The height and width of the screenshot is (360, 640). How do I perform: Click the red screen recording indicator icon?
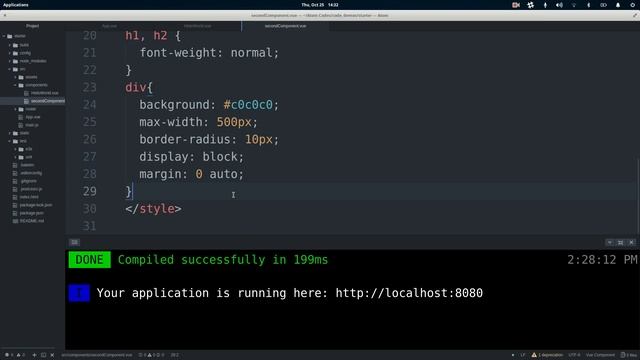[516, 5]
